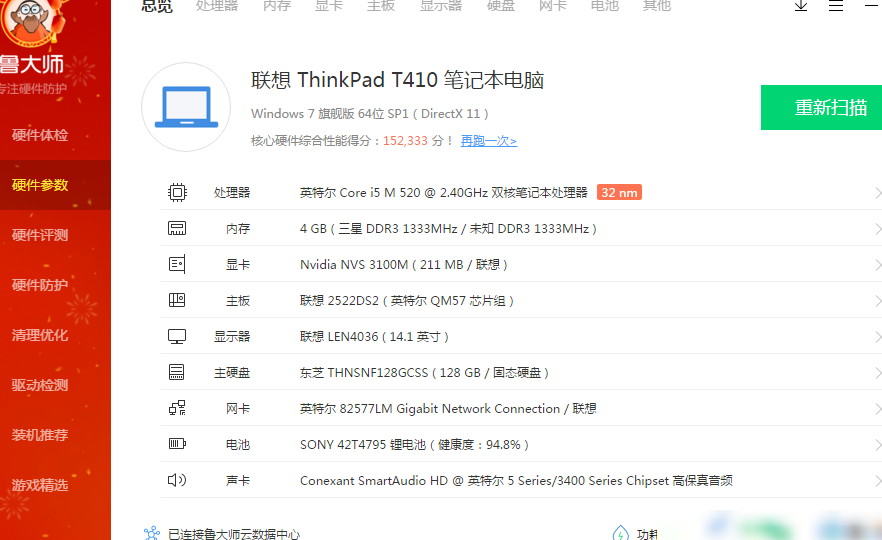Click the battery icon
882x540 pixels.
pos(177,444)
